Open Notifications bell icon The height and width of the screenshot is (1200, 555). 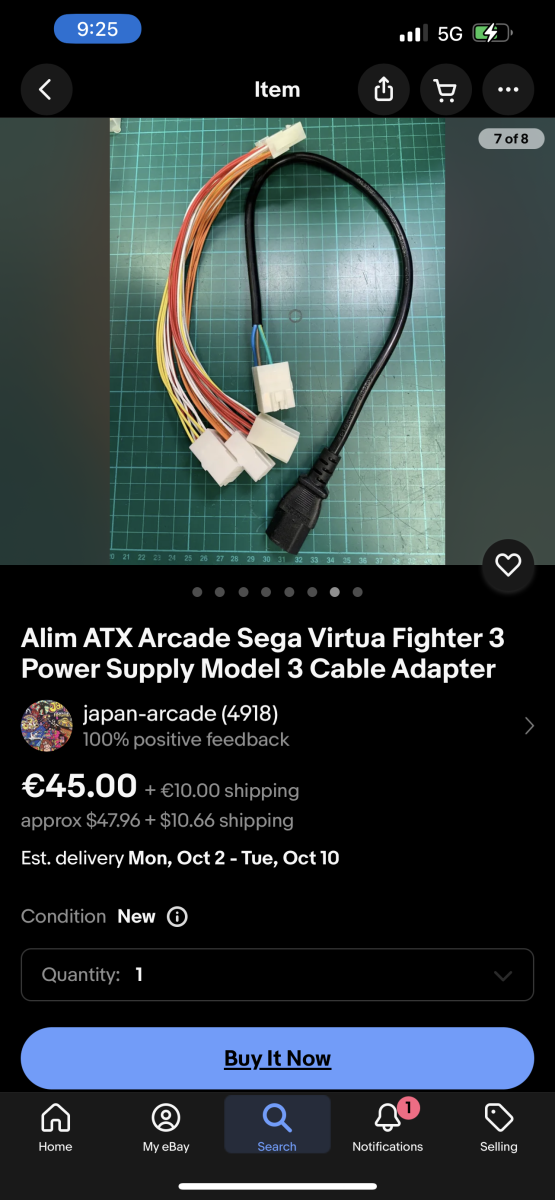[x=388, y=1118]
